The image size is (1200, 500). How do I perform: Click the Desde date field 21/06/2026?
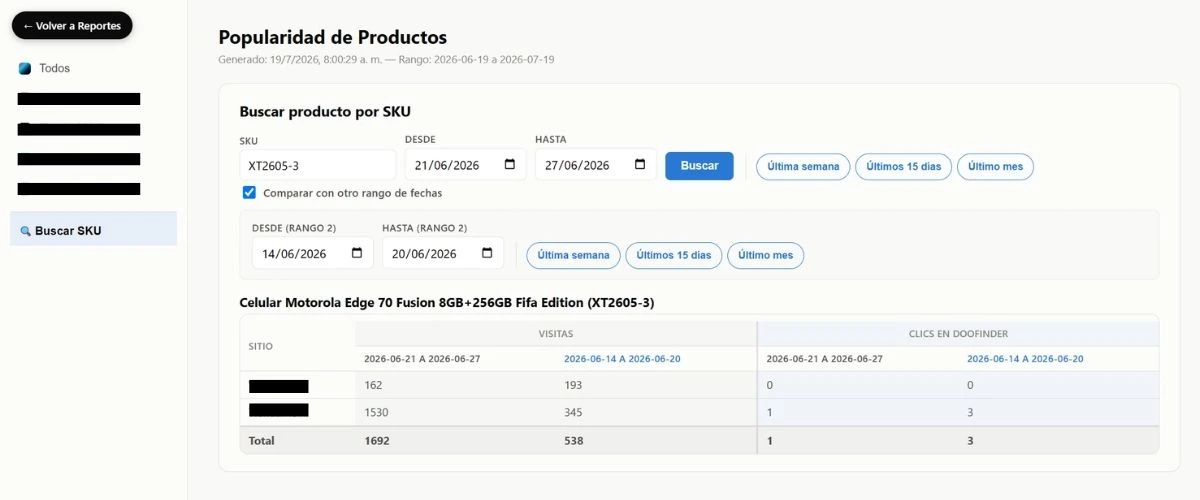[465, 165]
